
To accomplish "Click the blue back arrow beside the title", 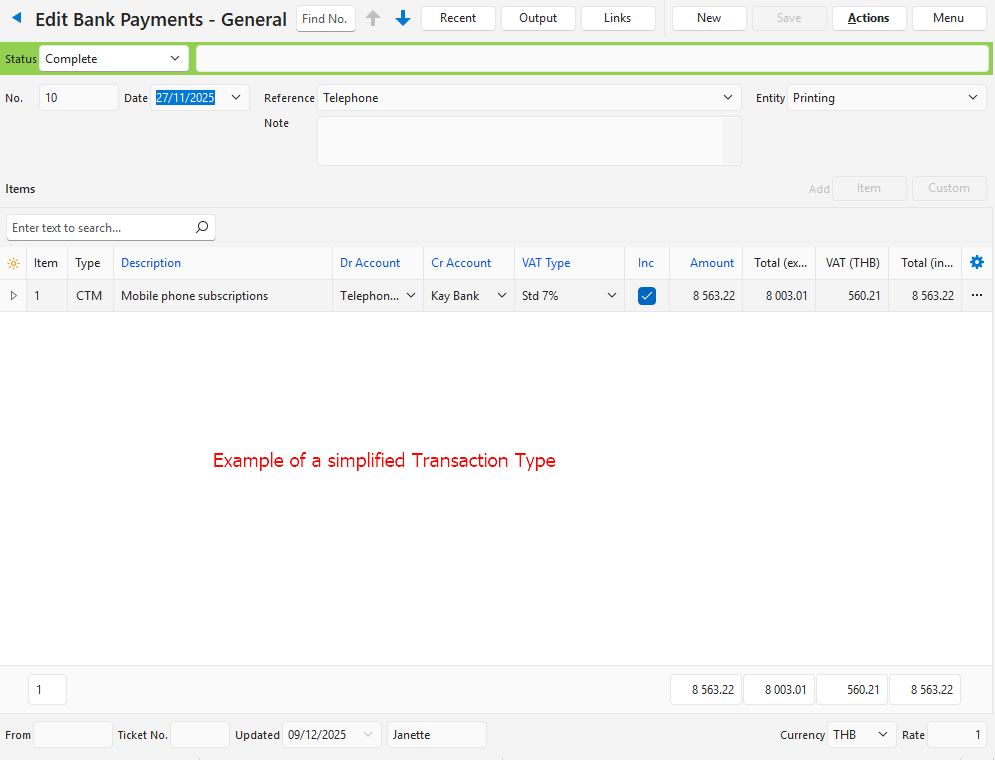I will (16, 18).
